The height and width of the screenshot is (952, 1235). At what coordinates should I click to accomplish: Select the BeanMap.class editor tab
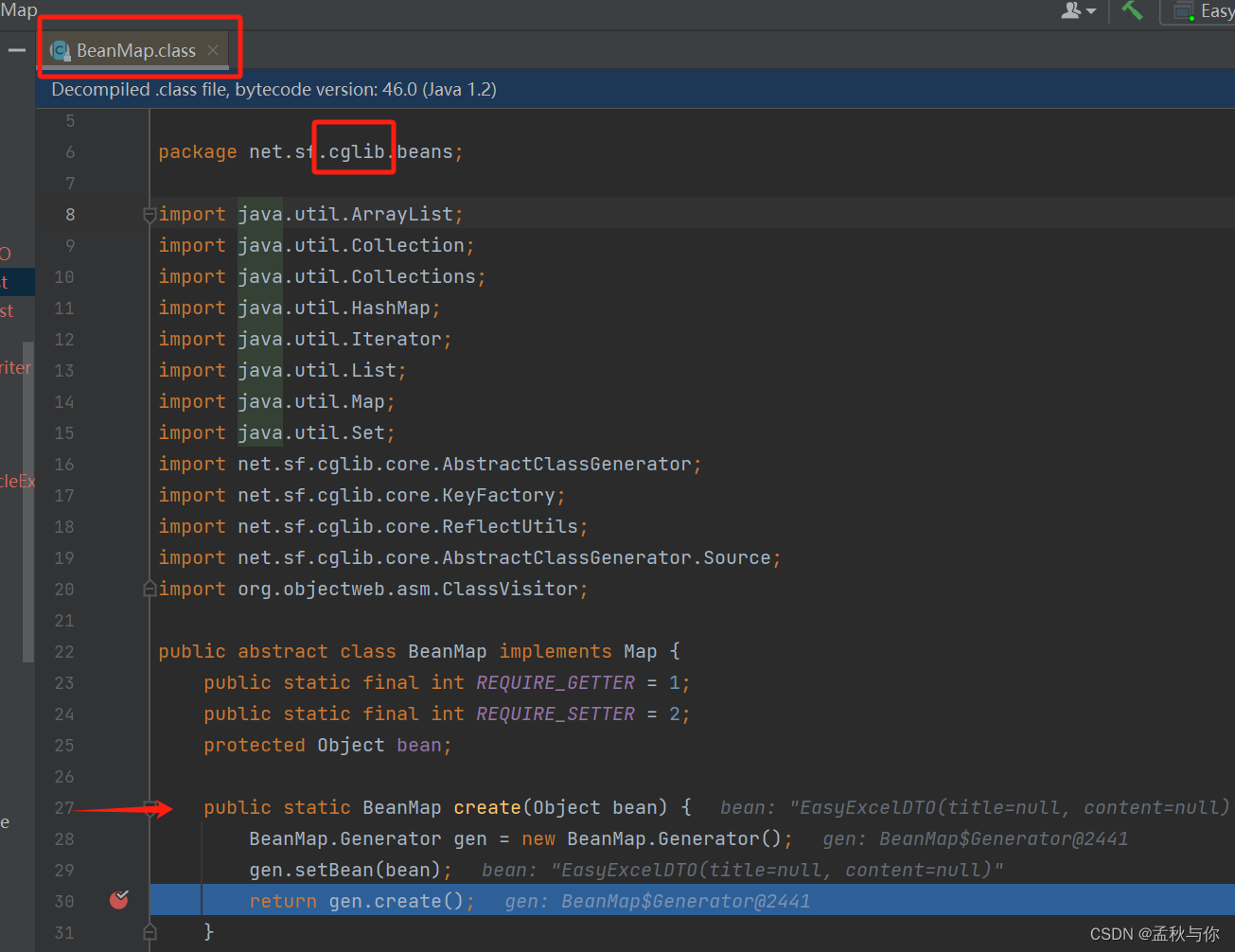135,50
